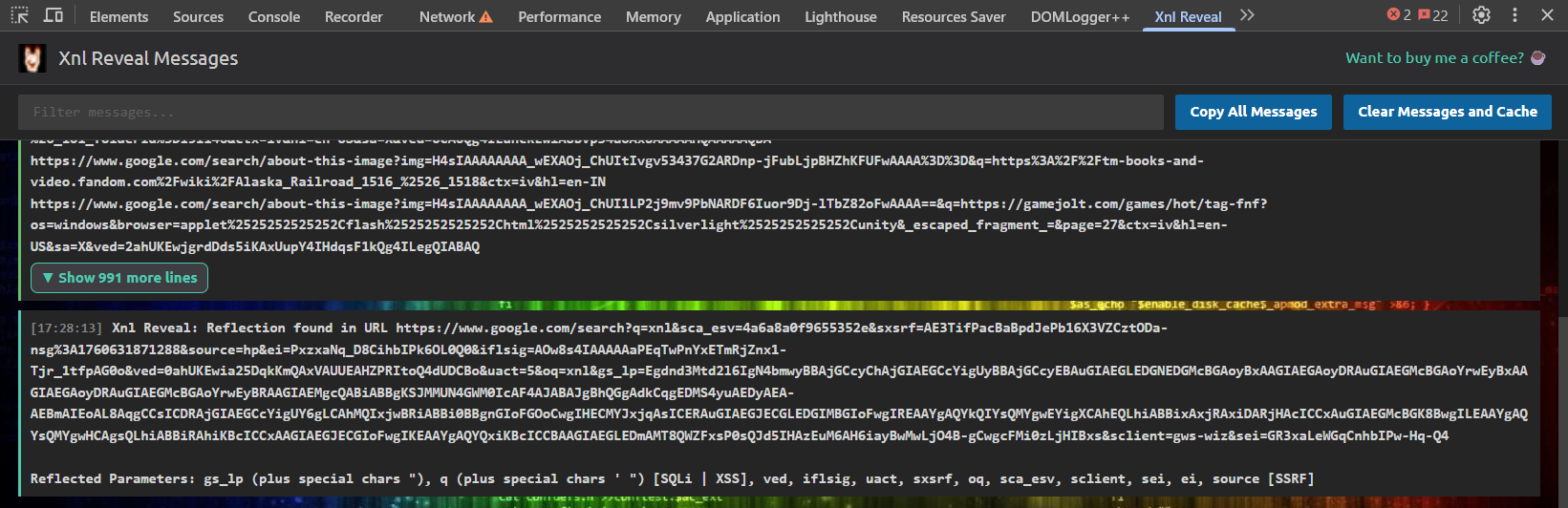Open the Memory tab
Image resolution: width=1568 pixels, height=508 pixels.
coord(654,16)
